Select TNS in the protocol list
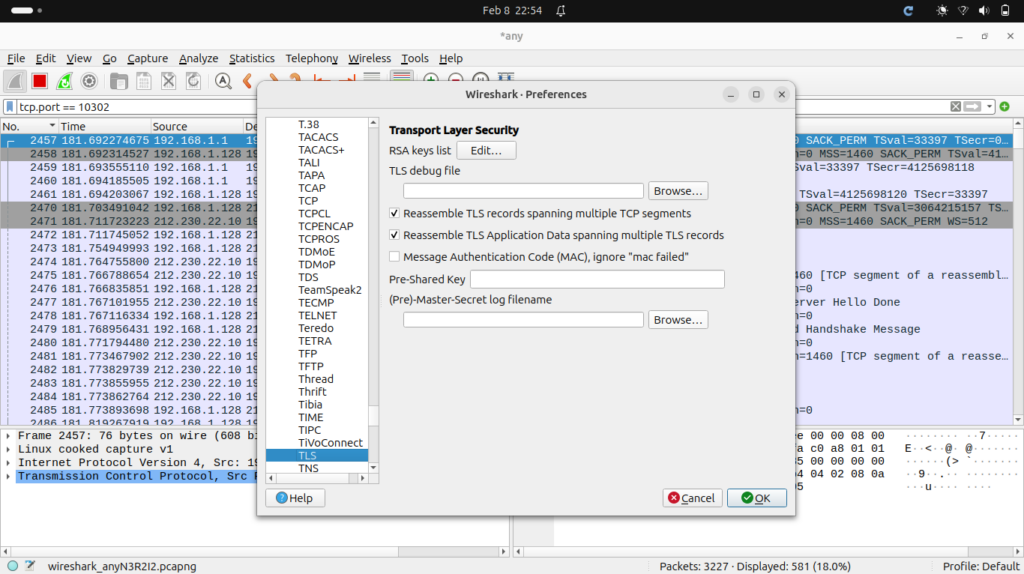This screenshot has width=1024, height=574. [x=308, y=468]
